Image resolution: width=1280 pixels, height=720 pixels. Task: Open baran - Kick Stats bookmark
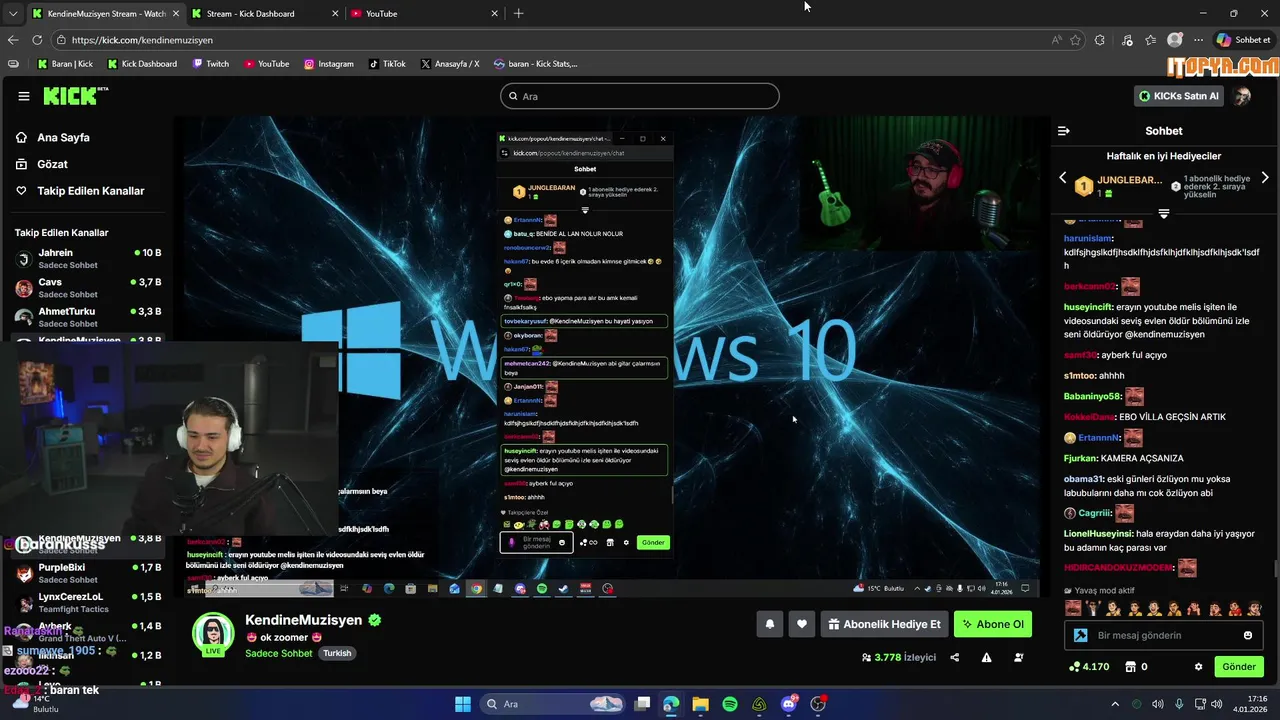(x=535, y=64)
